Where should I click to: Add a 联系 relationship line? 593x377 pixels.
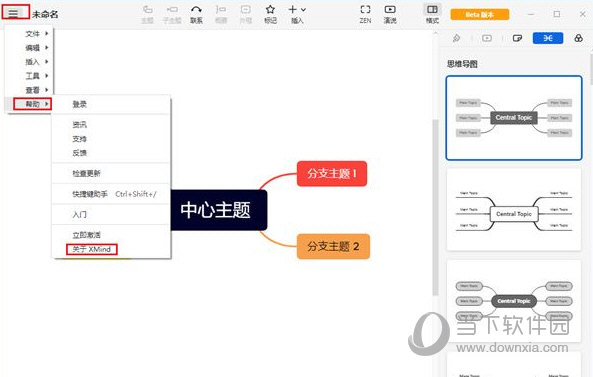196,14
